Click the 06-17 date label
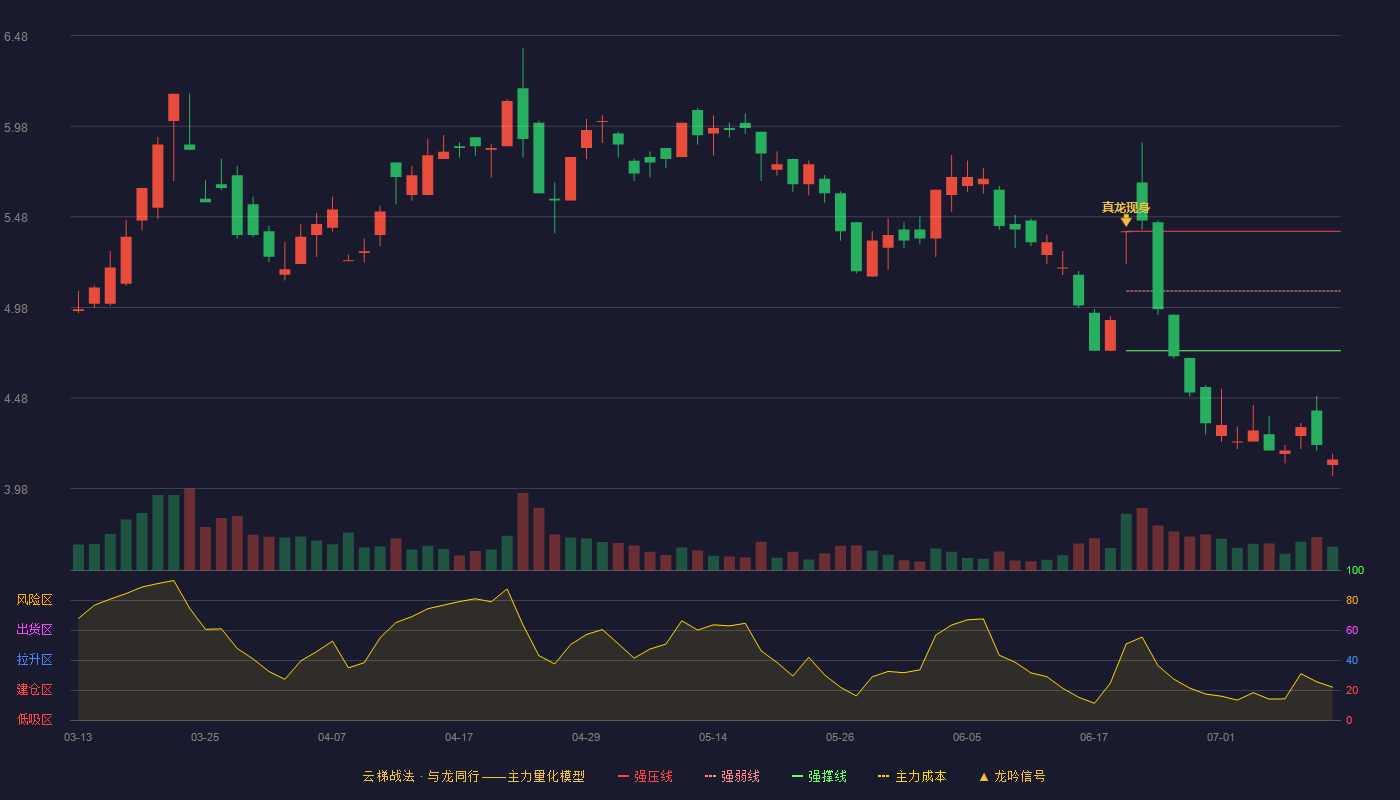 1094,737
